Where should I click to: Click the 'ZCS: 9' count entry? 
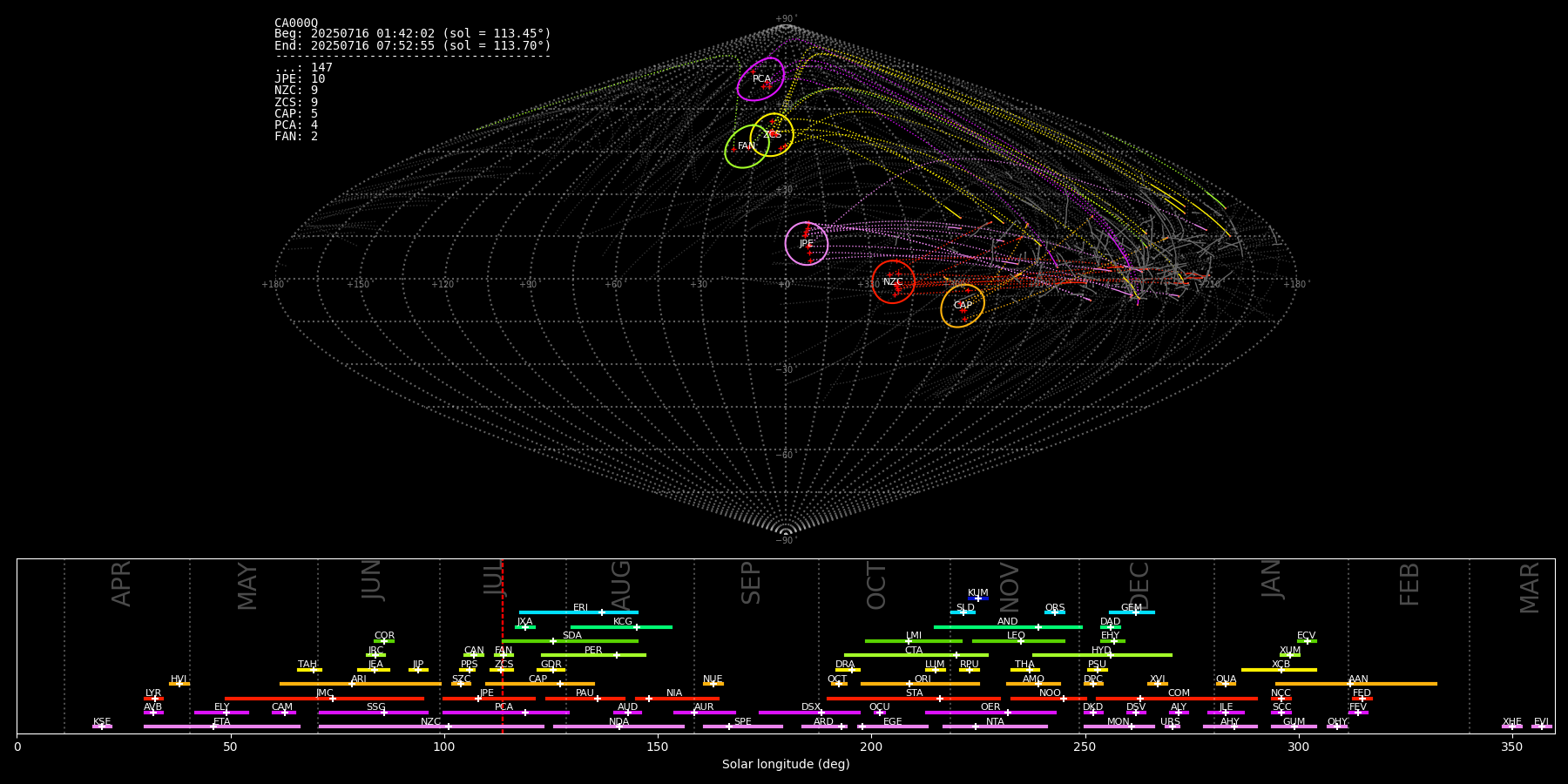click(296, 102)
